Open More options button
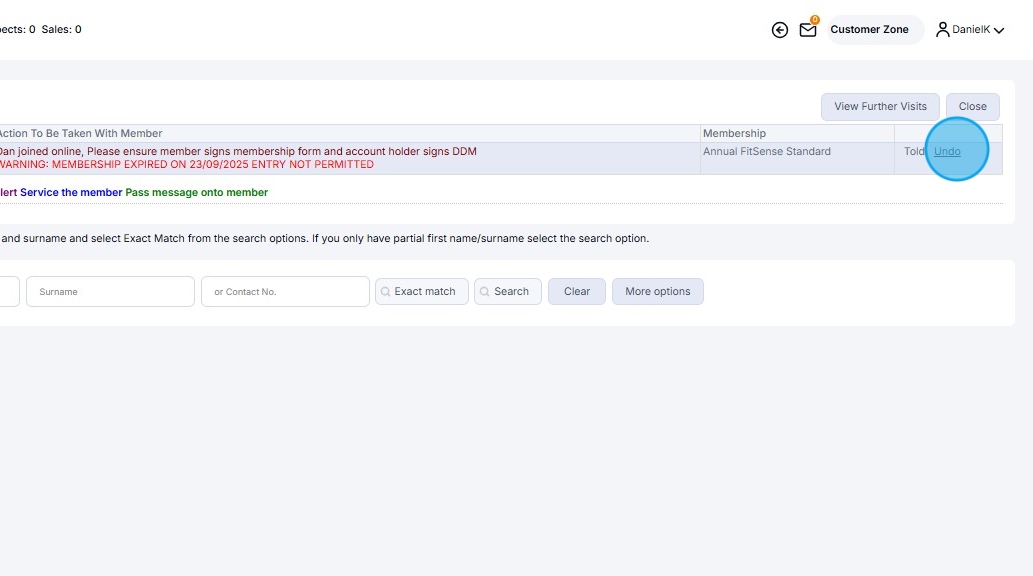The width and height of the screenshot is (1033, 576). 657,291
